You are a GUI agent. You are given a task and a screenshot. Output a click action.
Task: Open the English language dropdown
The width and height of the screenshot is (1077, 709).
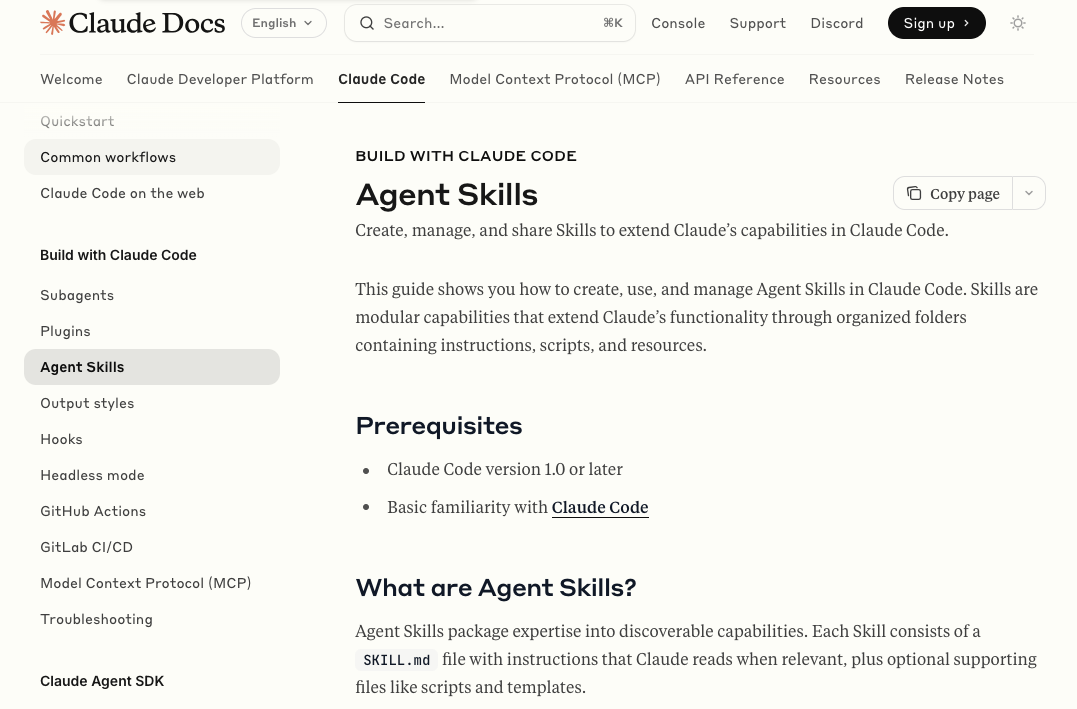pos(283,22)
